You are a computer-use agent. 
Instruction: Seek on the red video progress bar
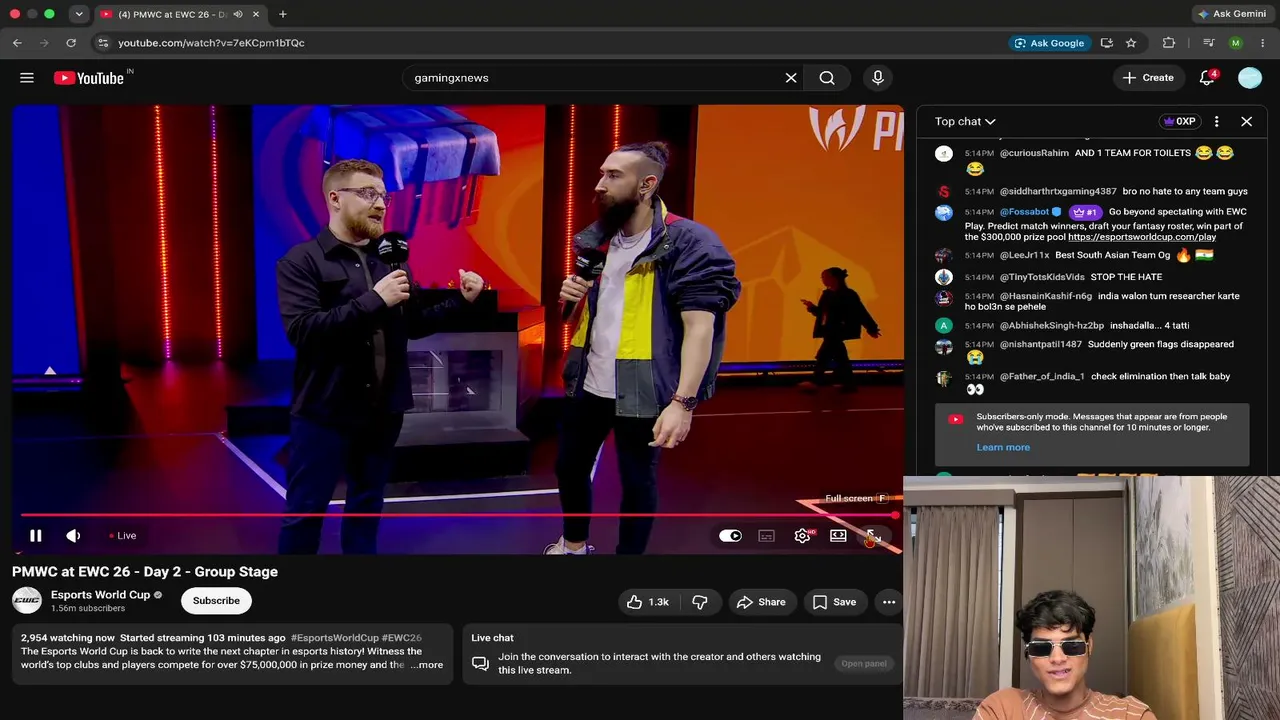[x=458, y=515]
